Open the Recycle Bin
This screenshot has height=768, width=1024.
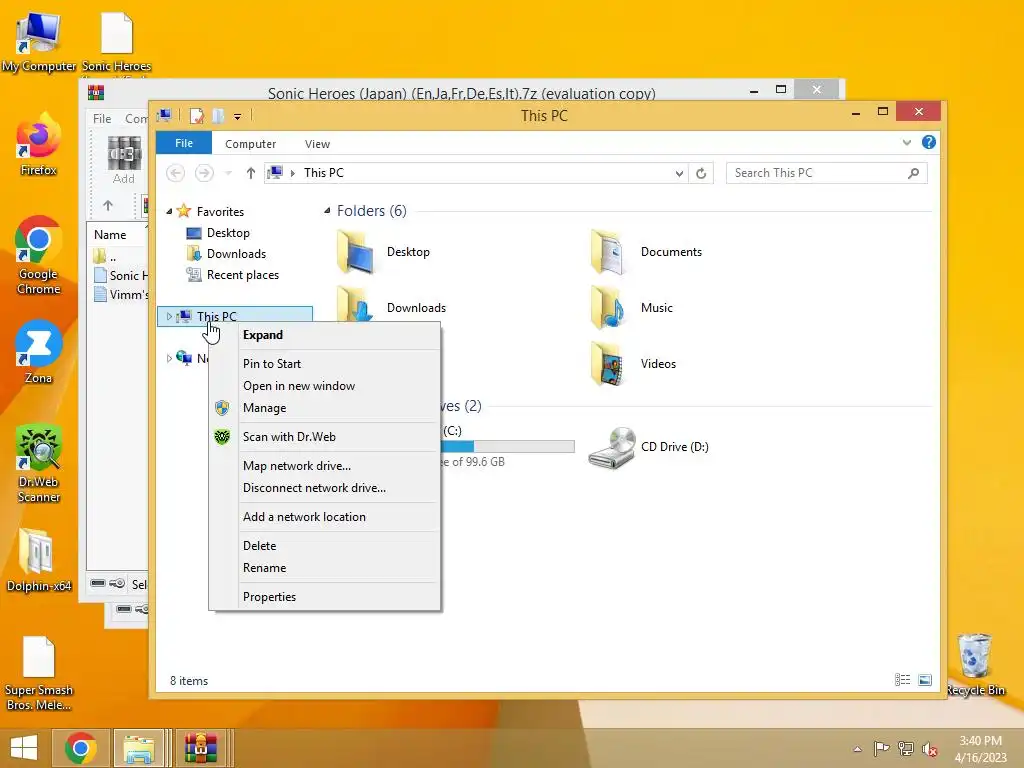tap(975, 665)
